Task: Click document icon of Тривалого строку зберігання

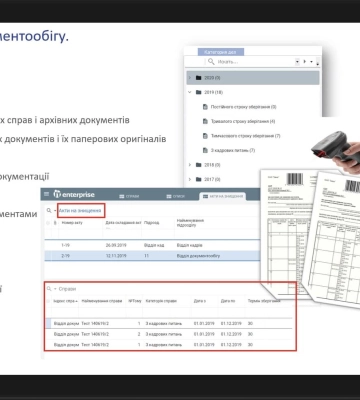Action: 205,121
